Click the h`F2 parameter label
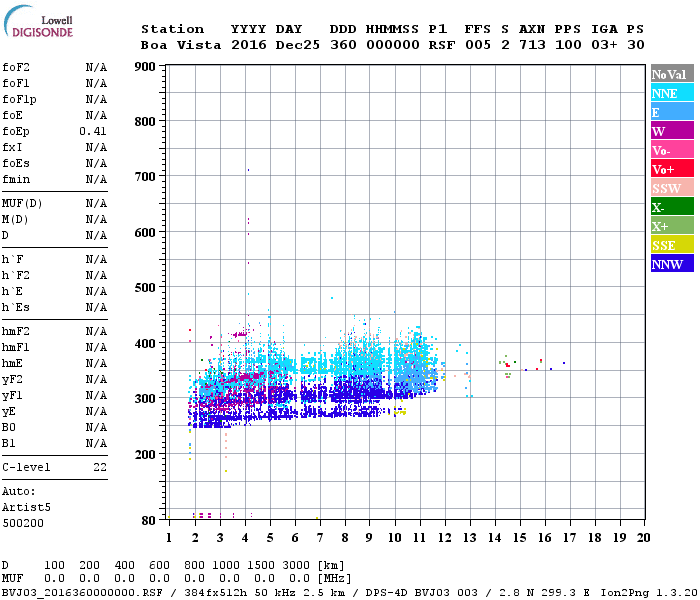 click(16, 275)
